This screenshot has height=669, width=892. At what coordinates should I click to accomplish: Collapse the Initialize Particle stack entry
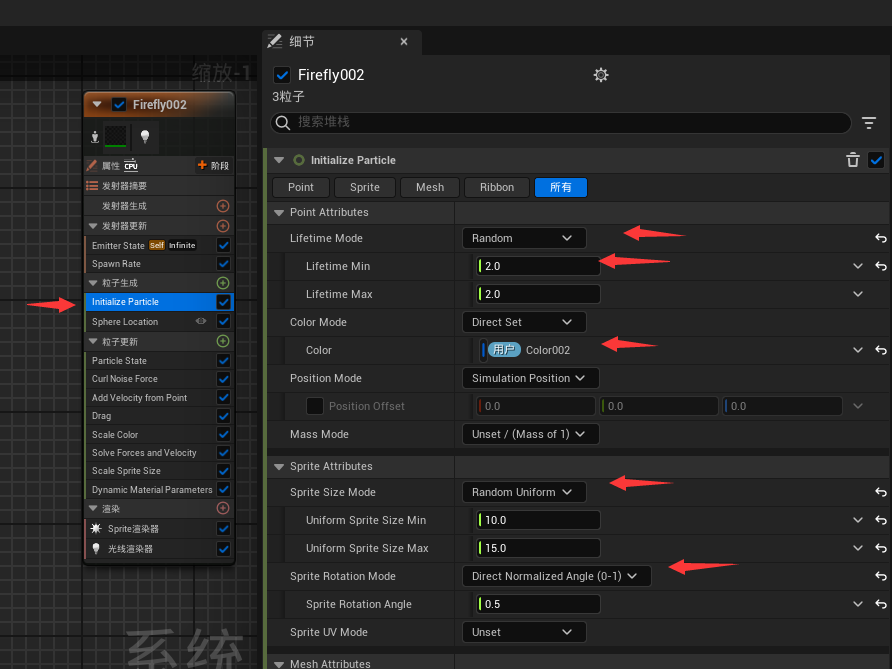[279, 160]
